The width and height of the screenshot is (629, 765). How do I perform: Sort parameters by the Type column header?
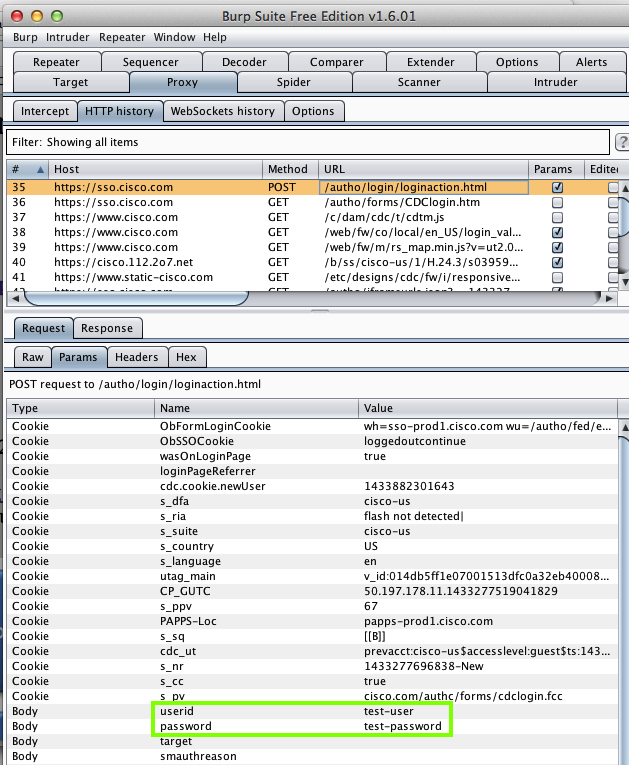tap(81, 408)
